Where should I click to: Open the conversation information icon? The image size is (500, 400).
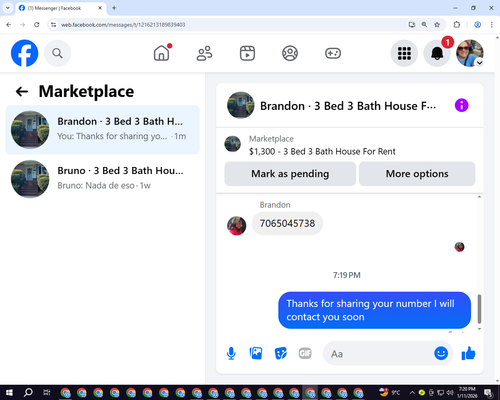[462, 105]
